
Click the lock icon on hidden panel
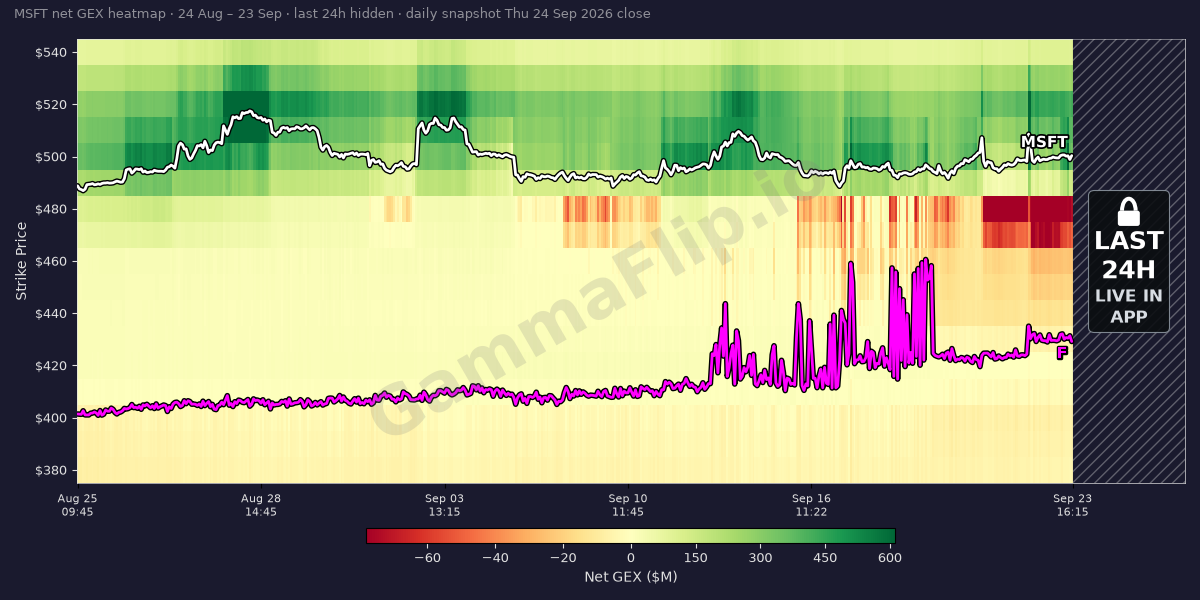click(x=1128, y=211)
